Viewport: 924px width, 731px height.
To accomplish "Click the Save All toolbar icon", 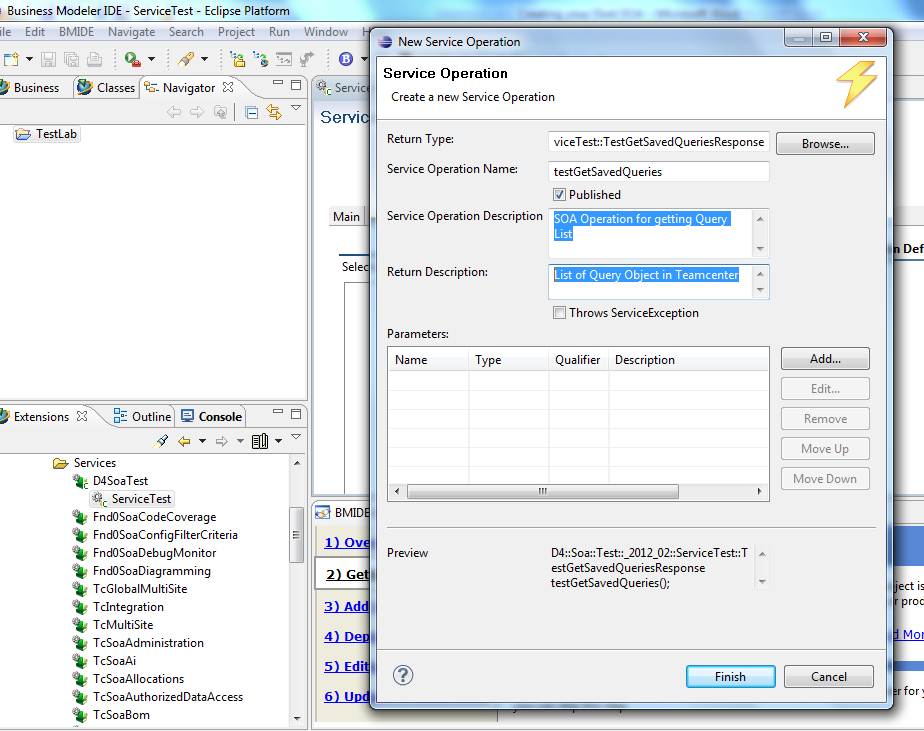I will point(71,59).
